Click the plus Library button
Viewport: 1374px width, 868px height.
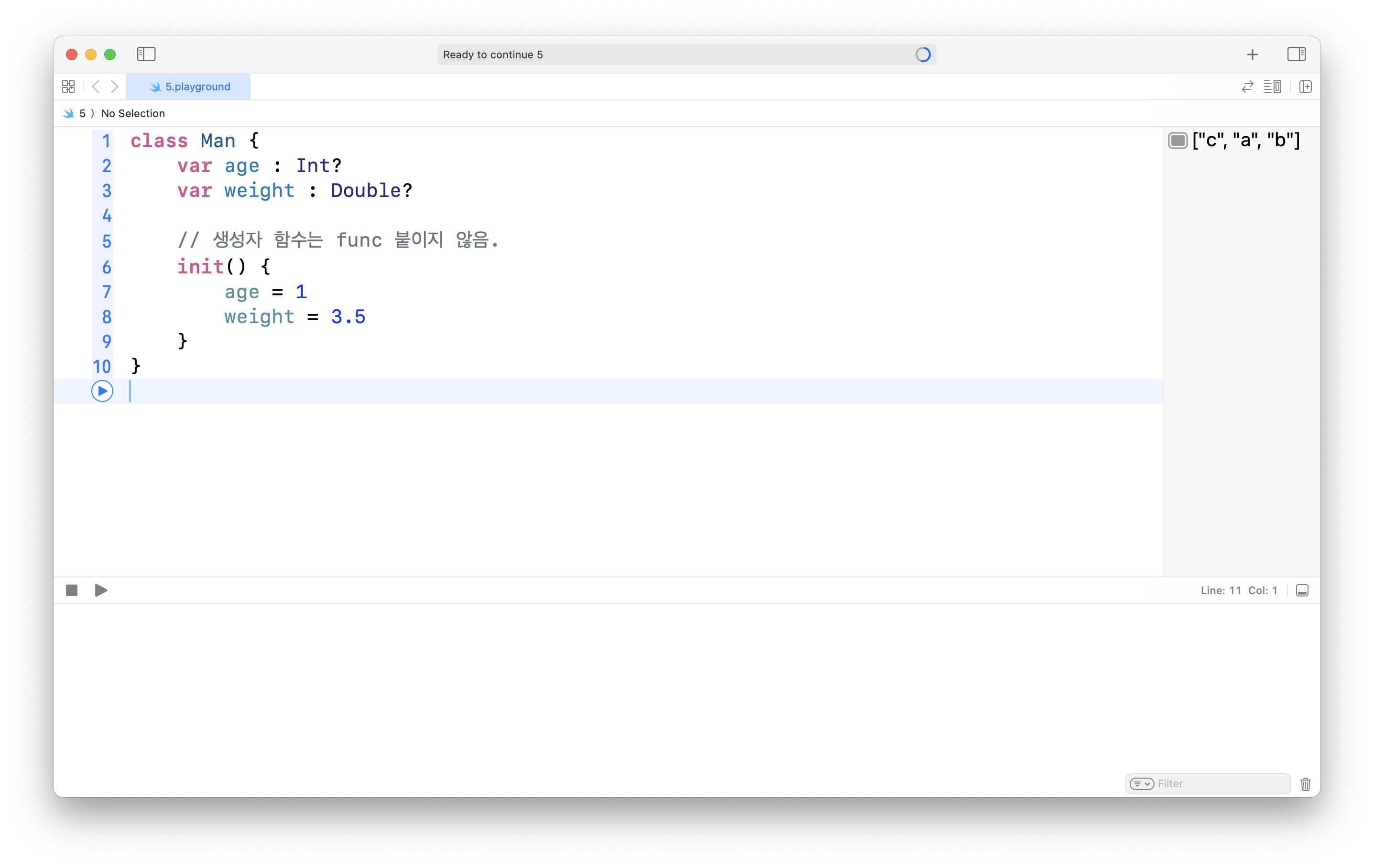(1252, 55)
